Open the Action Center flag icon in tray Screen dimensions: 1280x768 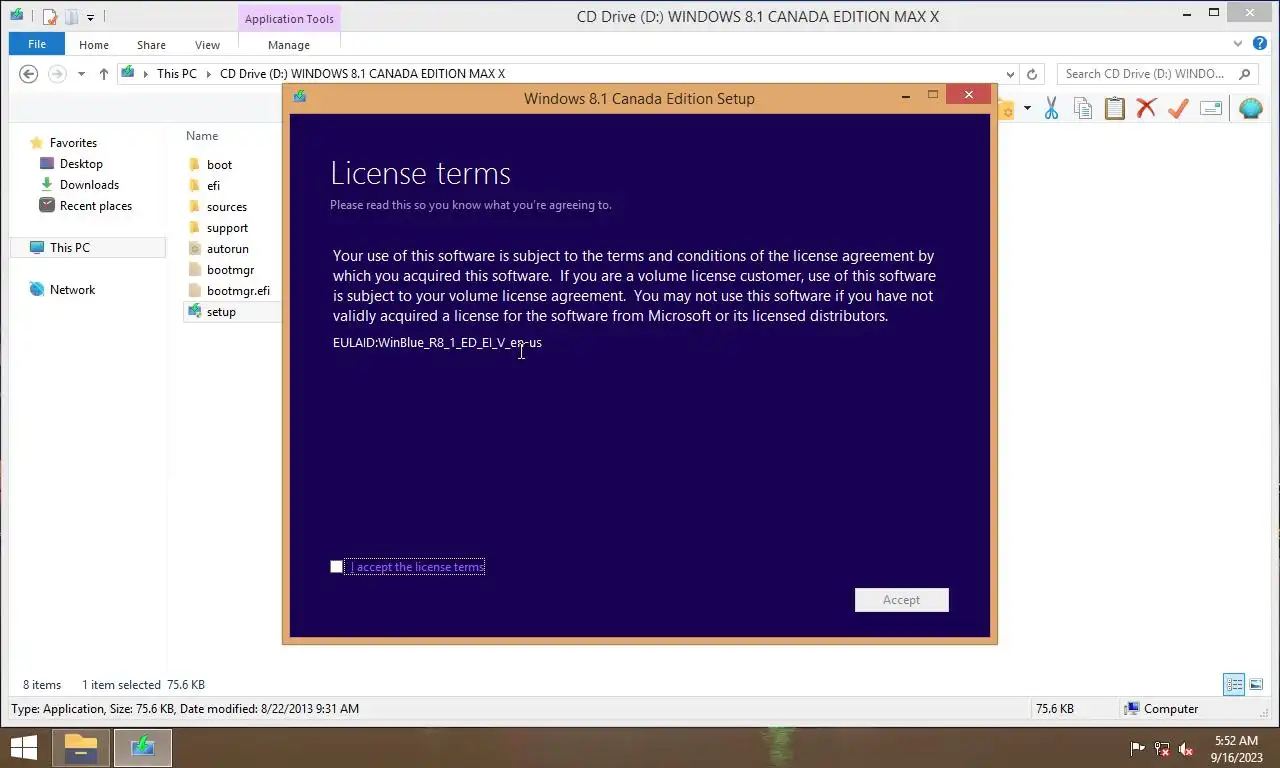click(x=1138, y=748)
